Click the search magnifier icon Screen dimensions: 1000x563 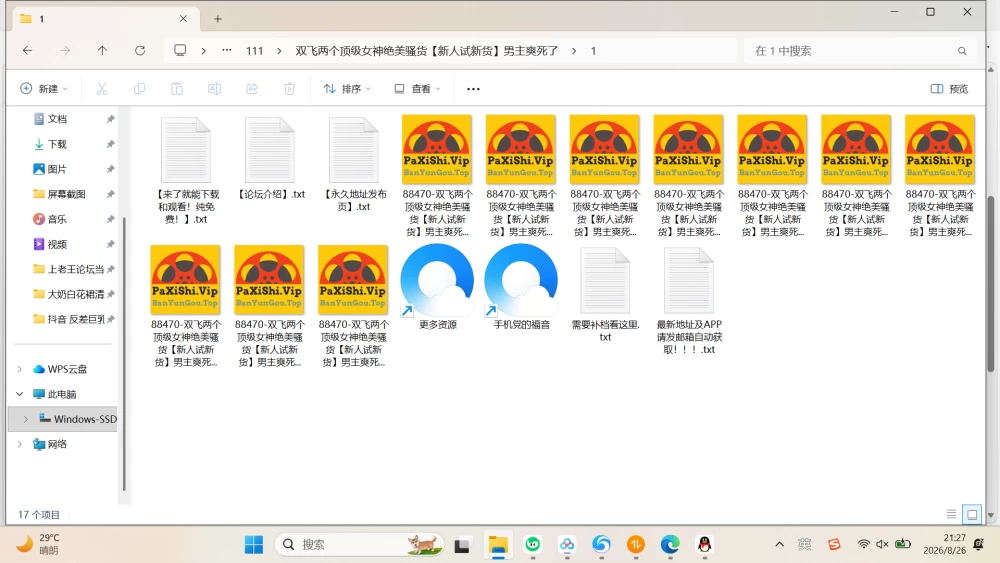(962, 51)
